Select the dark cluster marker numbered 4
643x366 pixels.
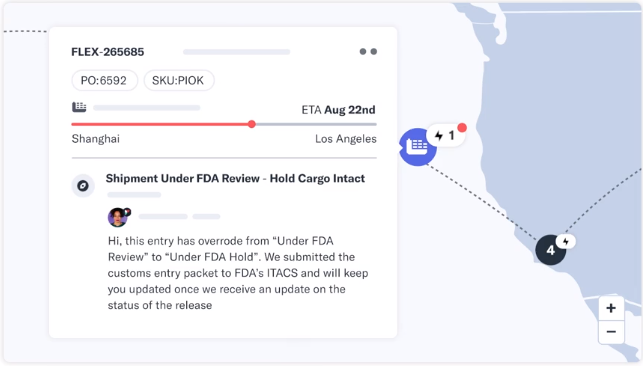[x=550, y=250]
